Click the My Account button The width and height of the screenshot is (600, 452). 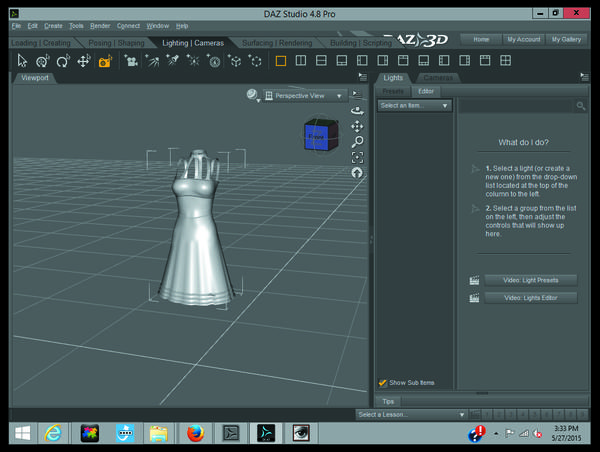tap(523, 39)
